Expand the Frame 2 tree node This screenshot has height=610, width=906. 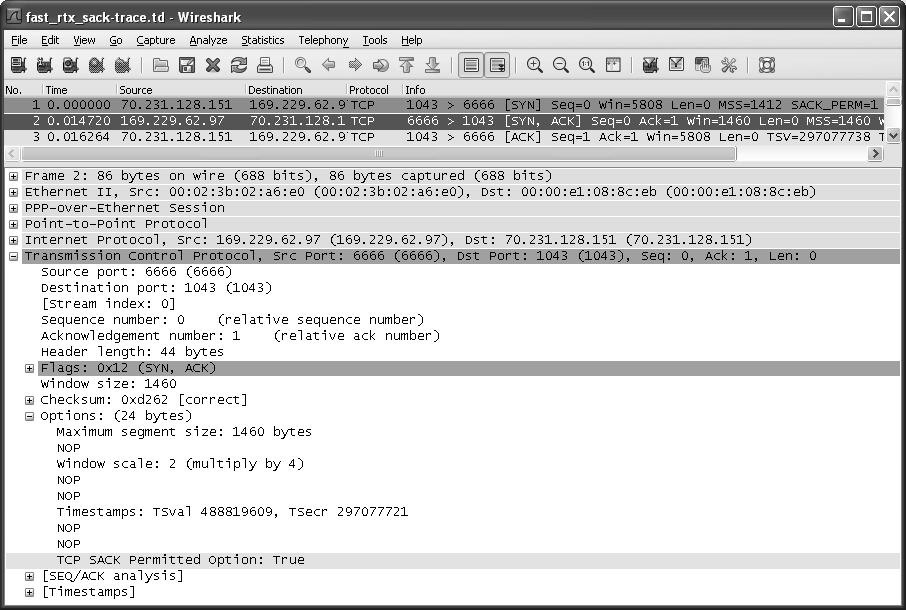(13, 176)
